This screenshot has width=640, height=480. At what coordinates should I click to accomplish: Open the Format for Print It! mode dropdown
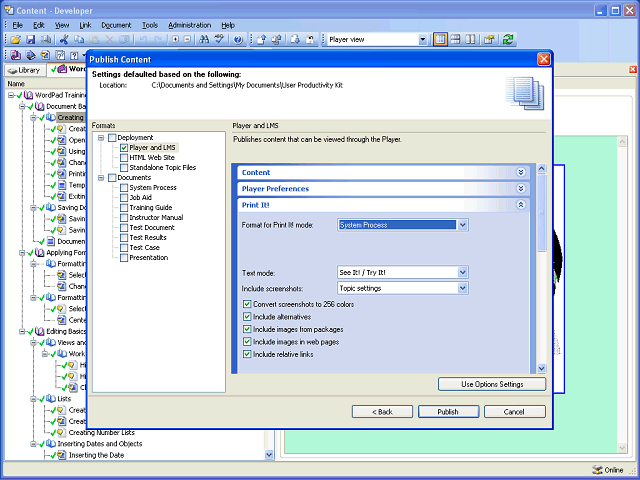pos(462,225)
